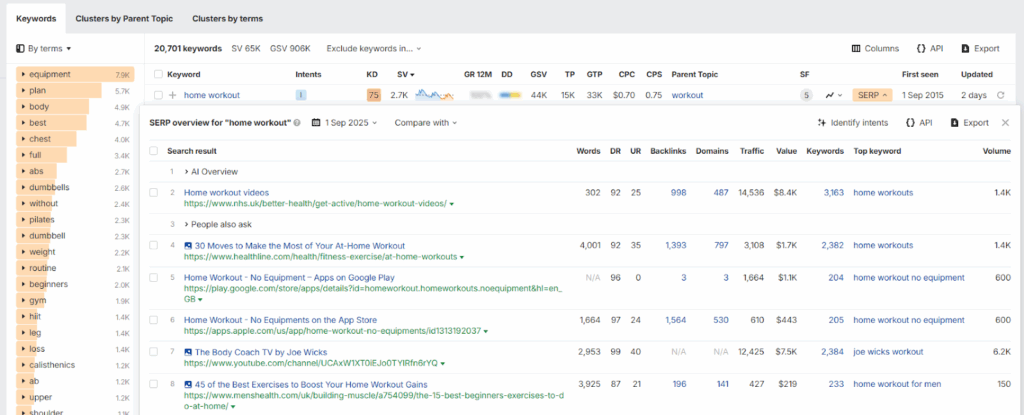The height and width of the screenshot is (415, 1024).
Task: Open the SF count badge showing 5
Action: pyautogui.click(x=807, y=95)
